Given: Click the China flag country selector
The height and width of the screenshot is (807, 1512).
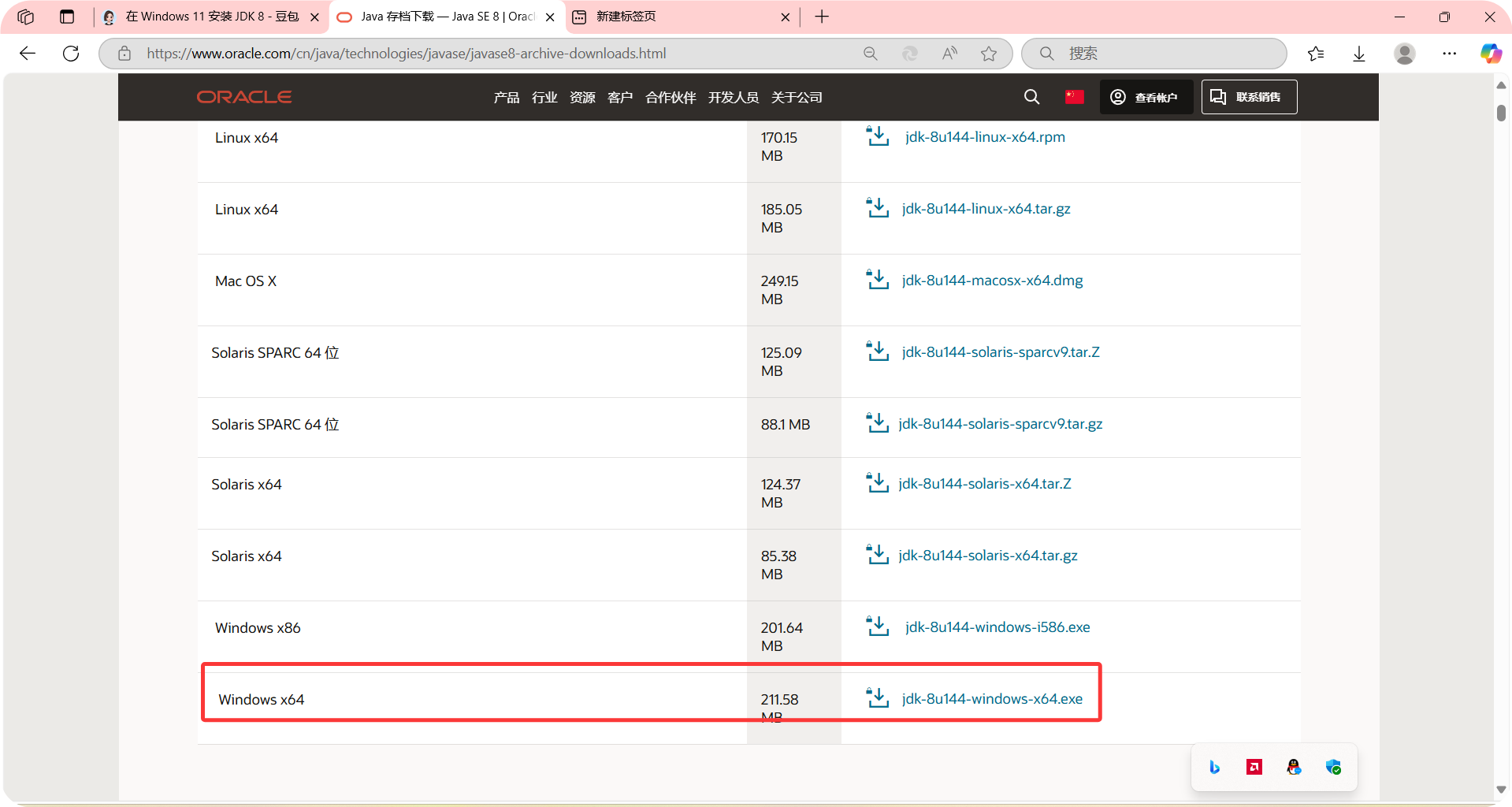Looking at the screenshot, I should [1074, 97].
